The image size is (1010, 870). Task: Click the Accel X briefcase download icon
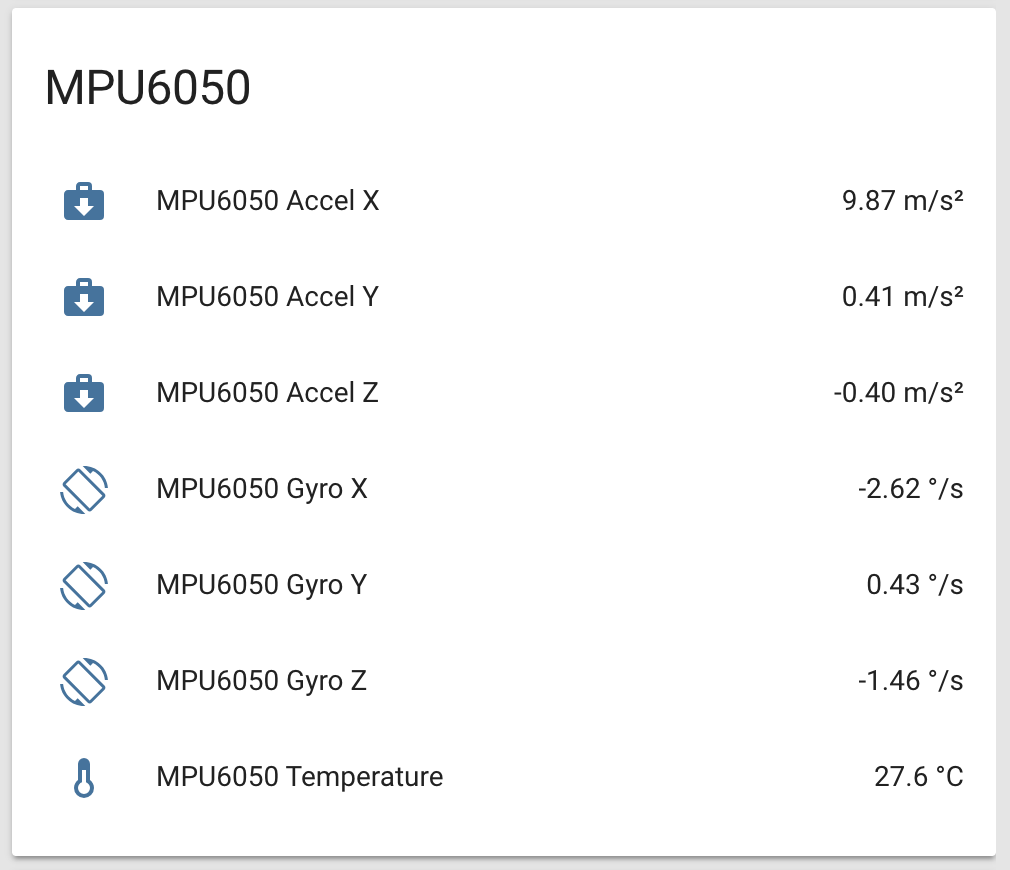click(84, 202)
